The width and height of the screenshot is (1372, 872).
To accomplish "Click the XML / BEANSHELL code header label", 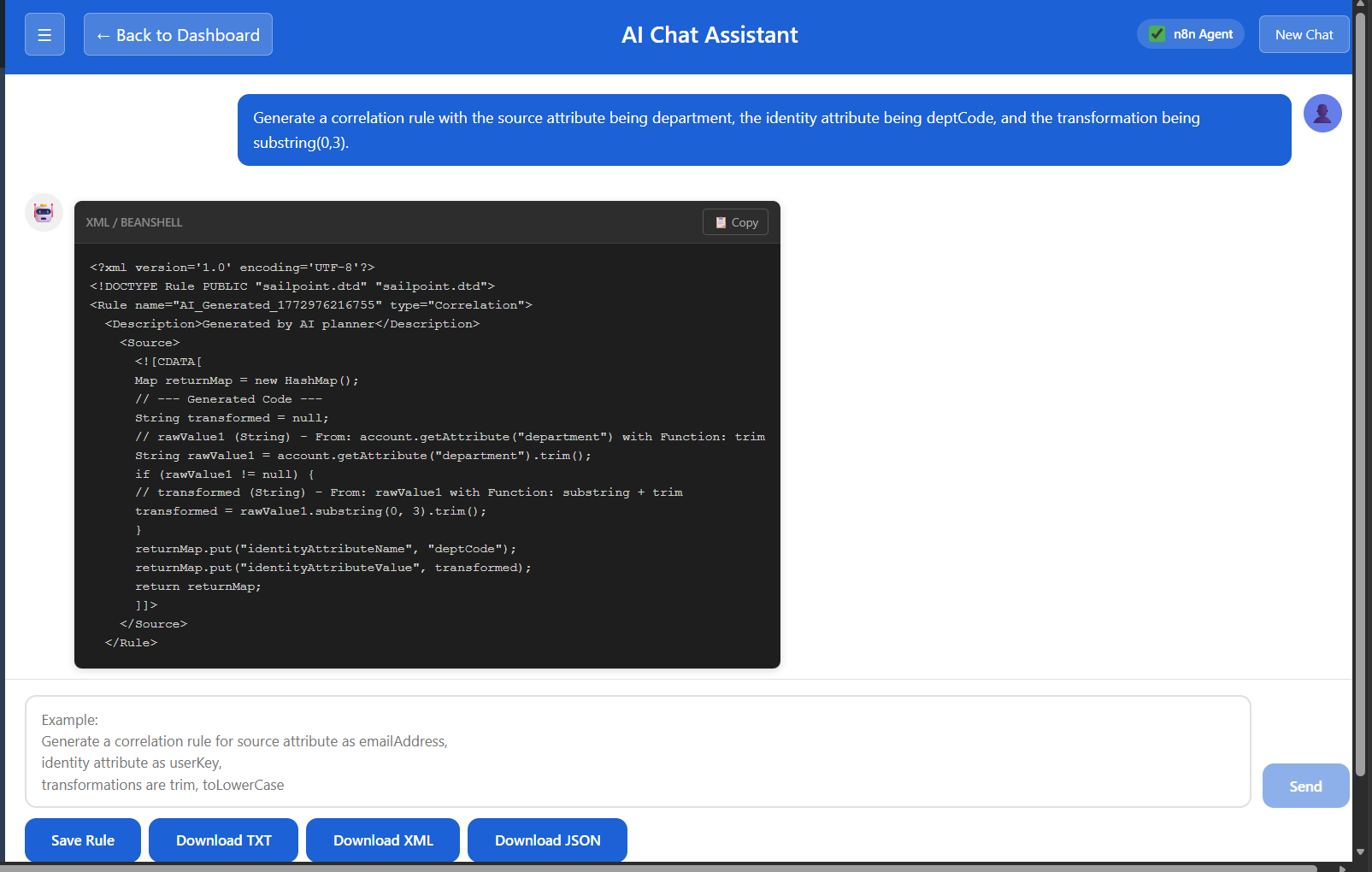I will pos(134,222).
